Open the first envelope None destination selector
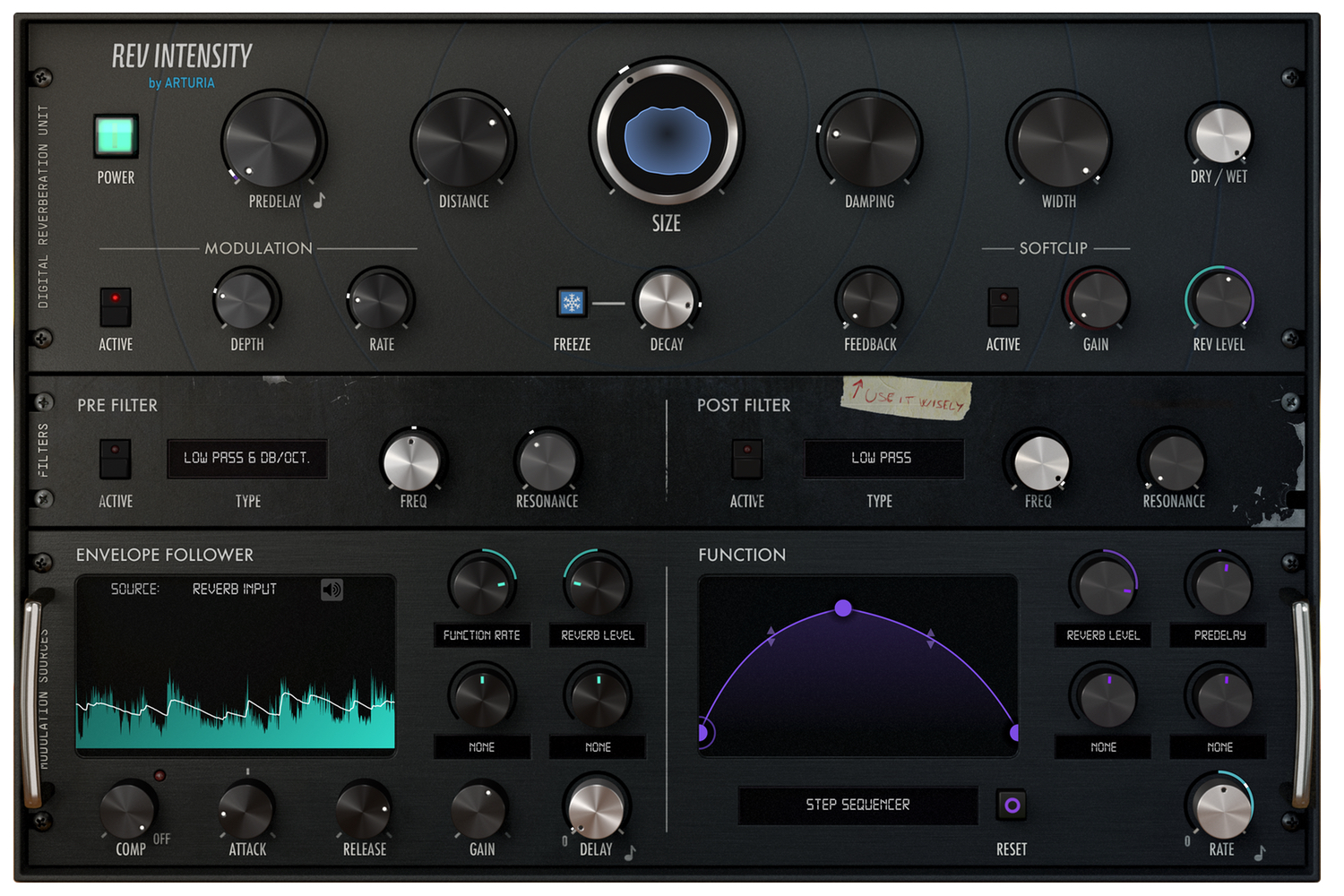 [482, 747]
